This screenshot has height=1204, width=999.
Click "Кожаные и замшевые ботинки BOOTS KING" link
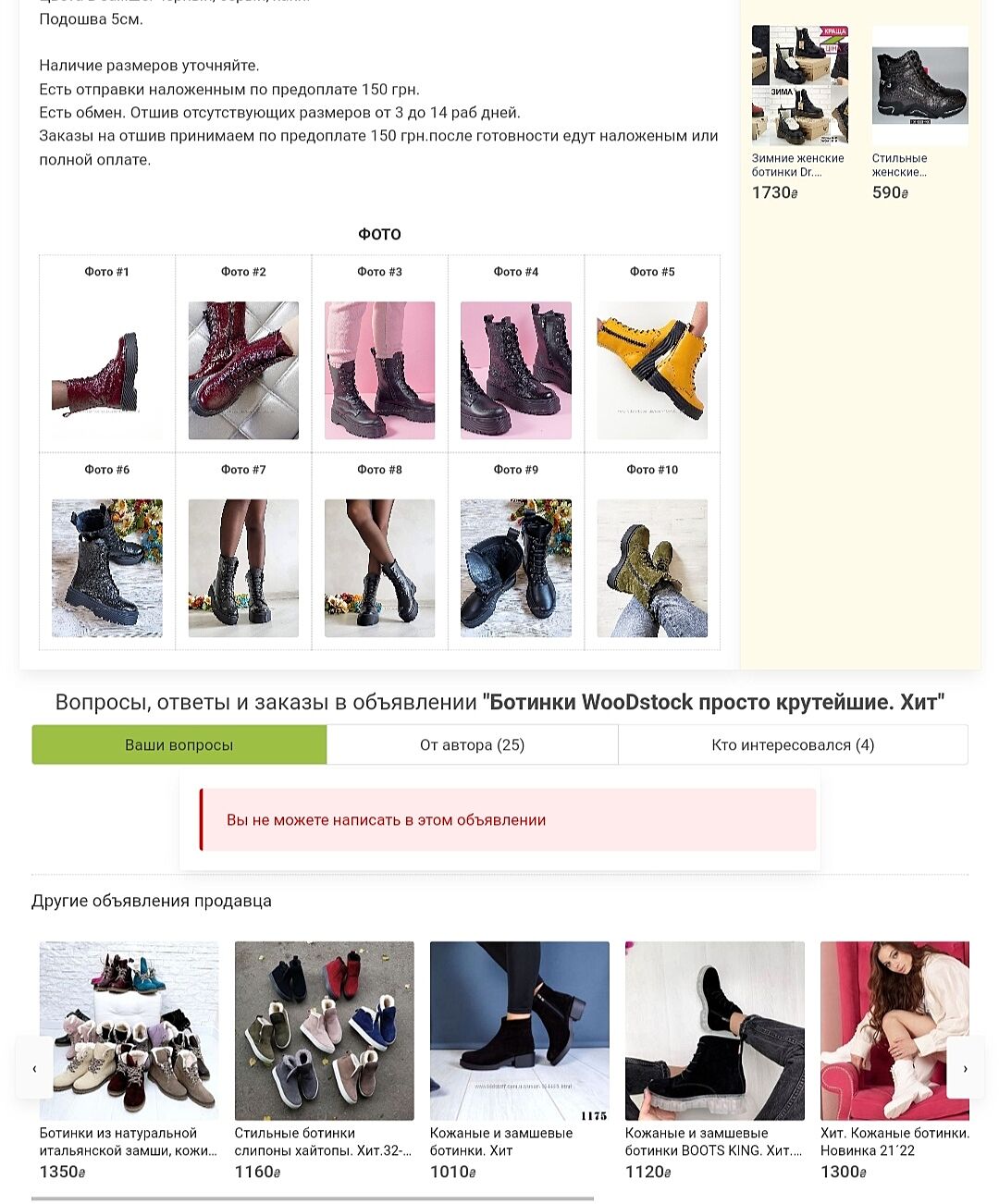click(714, 1141)
